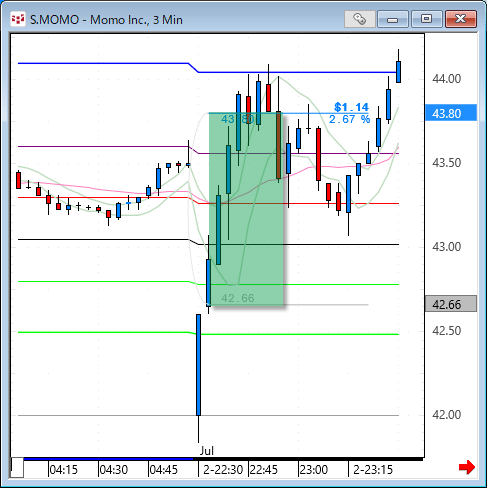This screenshot has height=488, width=487.
Task: Click the 22:45 time axis label
Action: pos(264,470)
